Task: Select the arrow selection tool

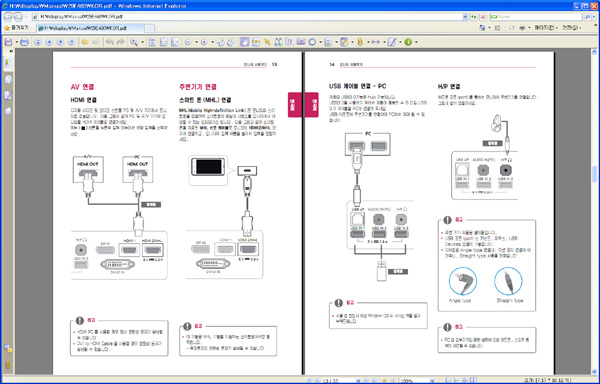Action: pyautogui.click(x=267, y=42)
